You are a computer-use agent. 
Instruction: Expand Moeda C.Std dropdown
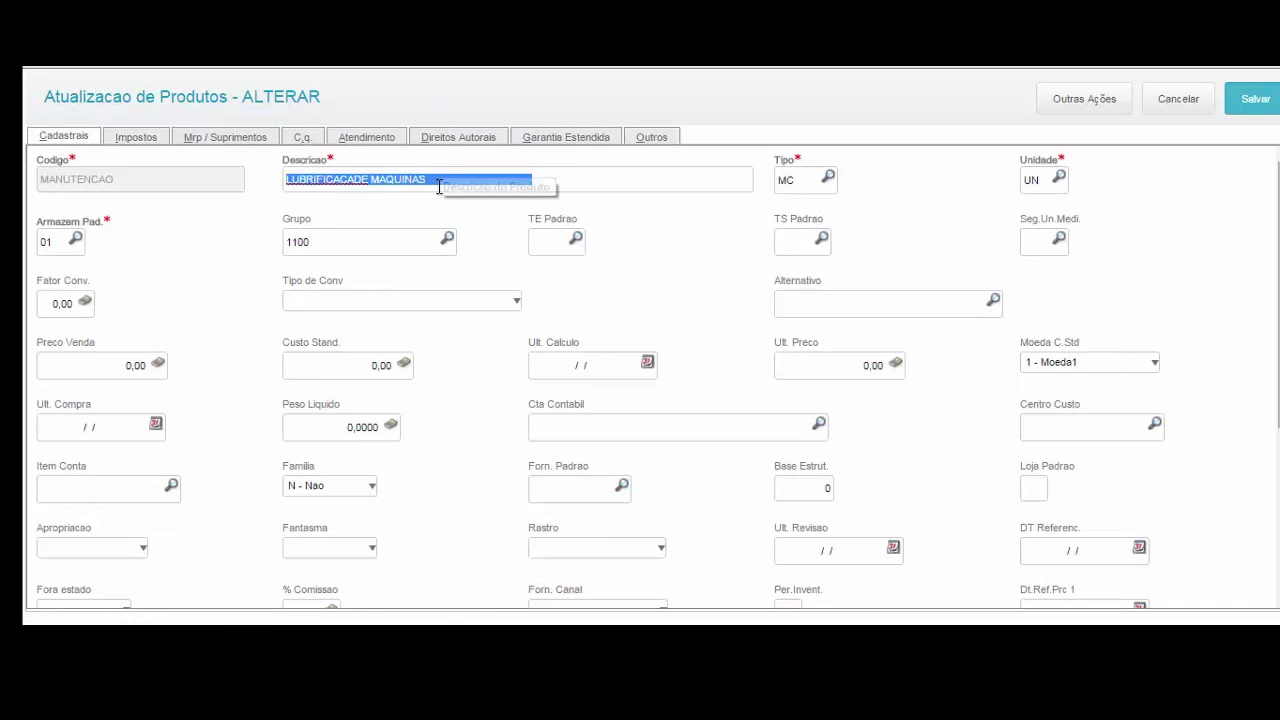pyautogui.click(x=1154, y=363)
